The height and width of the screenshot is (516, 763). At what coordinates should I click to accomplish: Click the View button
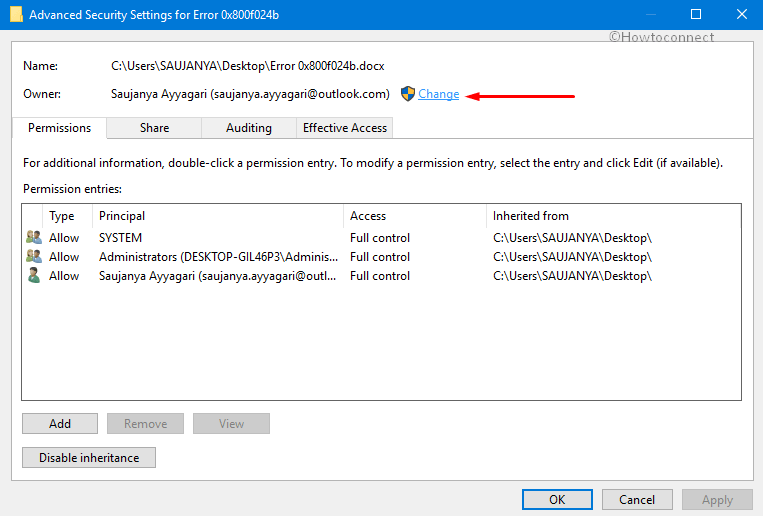pyautogui.click(x=231, y=424)
